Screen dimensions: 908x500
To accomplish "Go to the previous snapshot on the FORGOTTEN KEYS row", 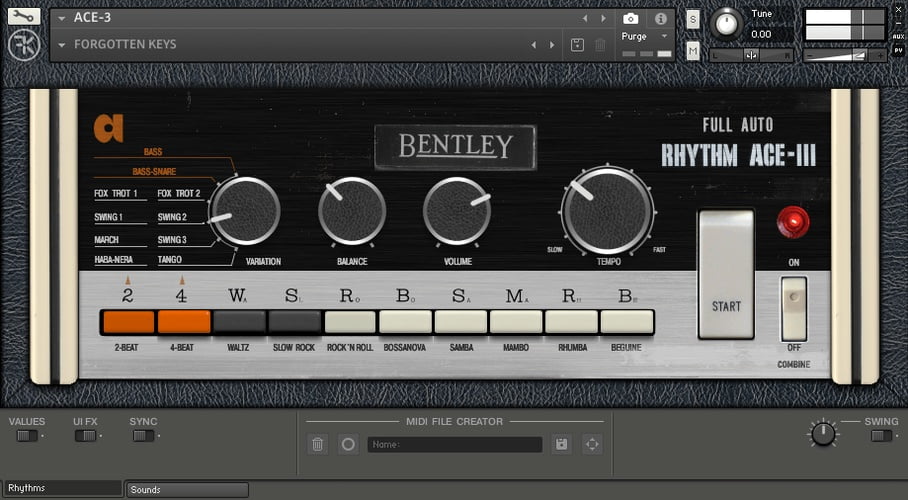I will (x=534, y=45).
